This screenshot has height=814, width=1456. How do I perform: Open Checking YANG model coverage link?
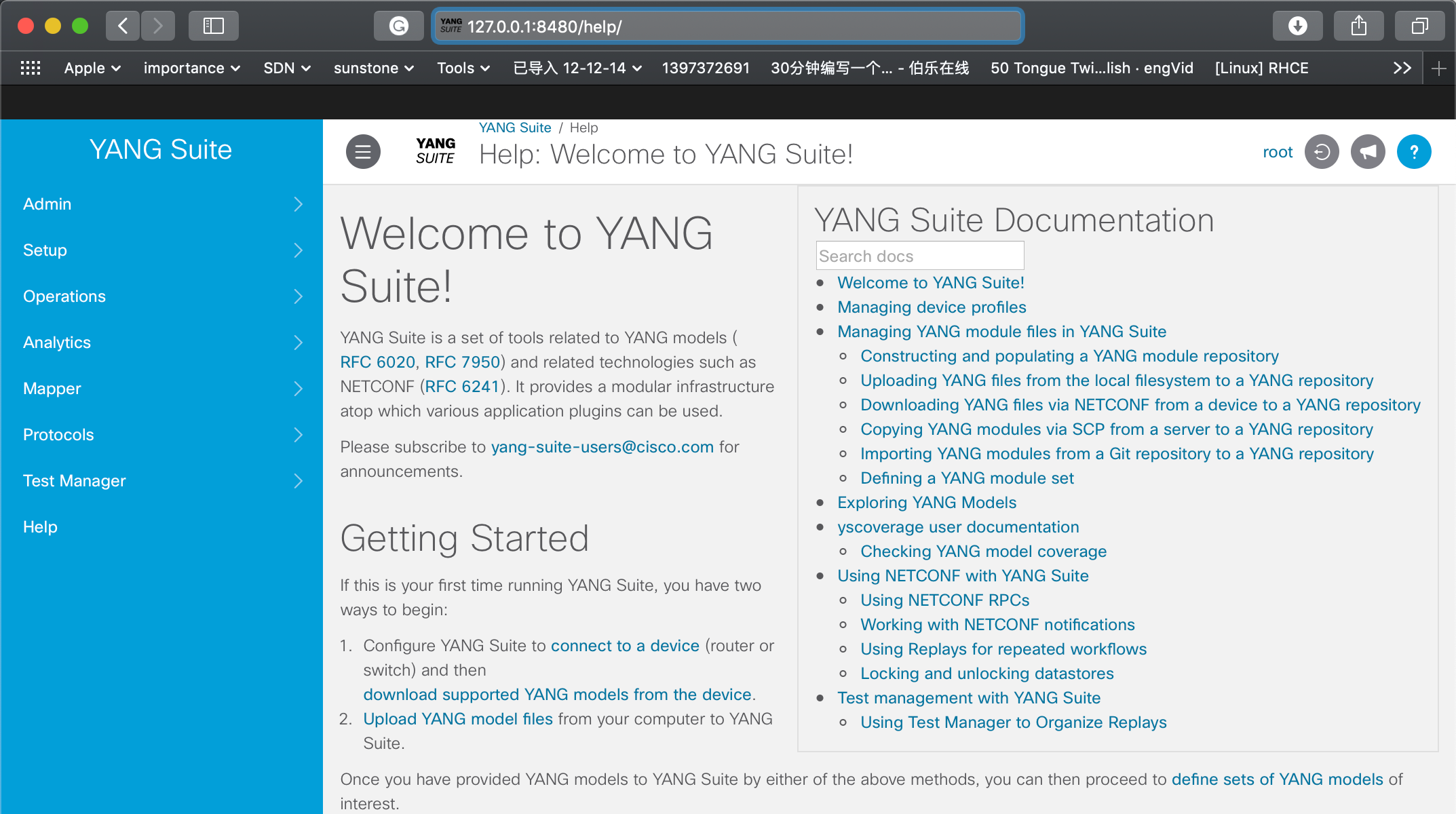[983, 551]
